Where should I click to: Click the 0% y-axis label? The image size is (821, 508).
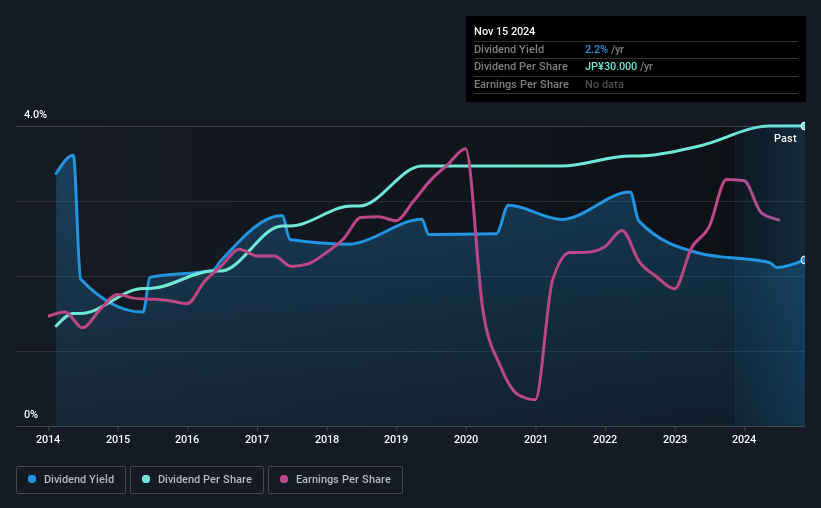pos(31,414)
